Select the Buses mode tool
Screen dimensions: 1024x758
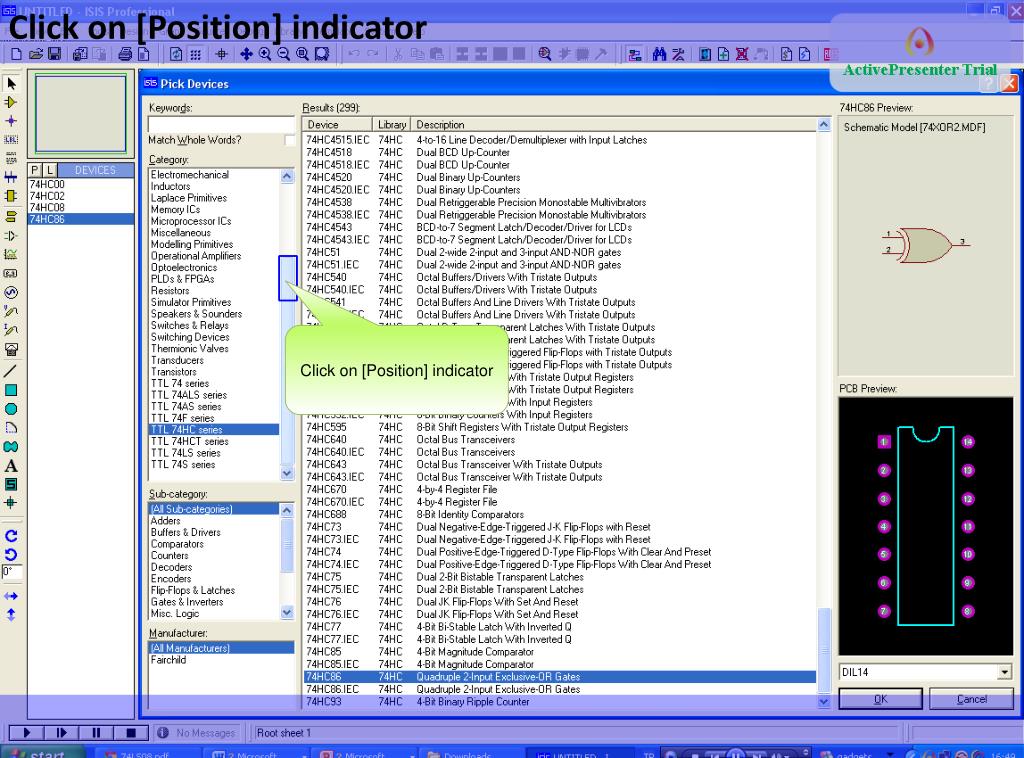click(x=11, y=177)
